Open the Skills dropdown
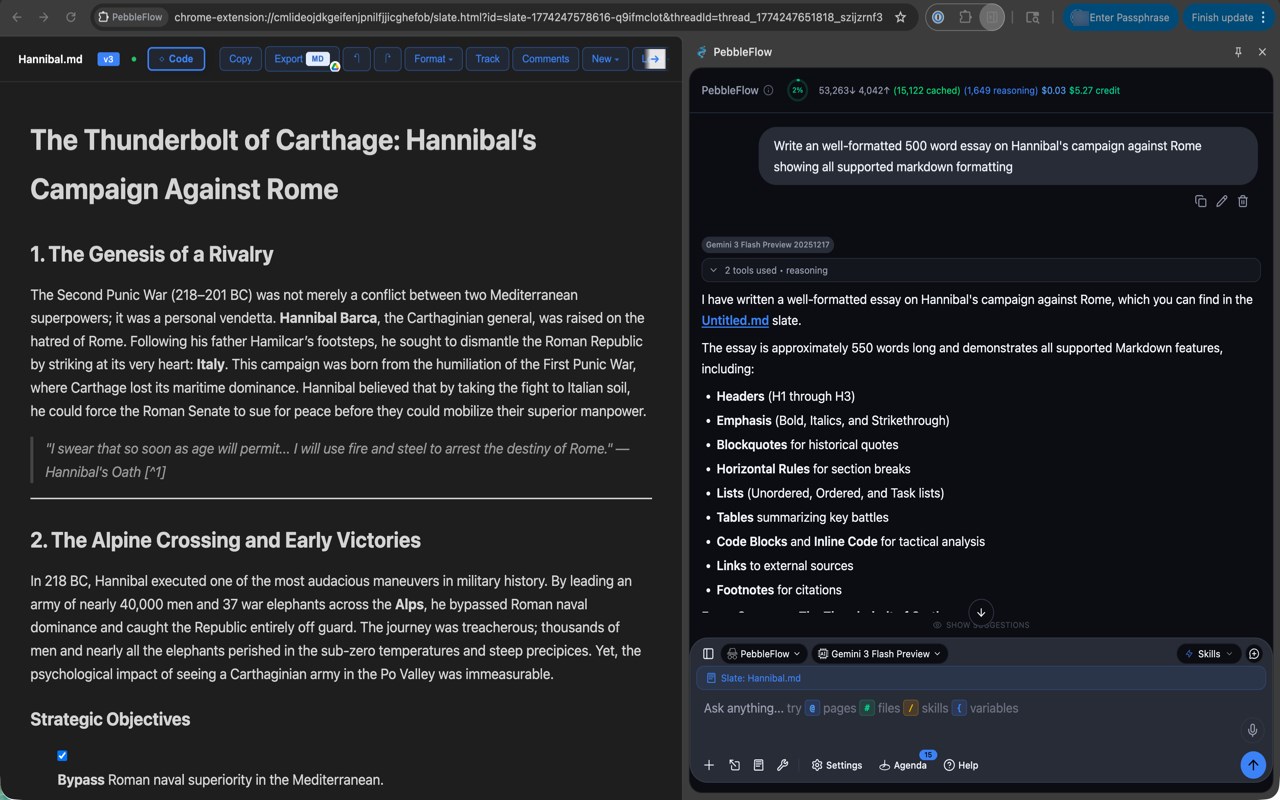1280x800 pixels. 1208,654
